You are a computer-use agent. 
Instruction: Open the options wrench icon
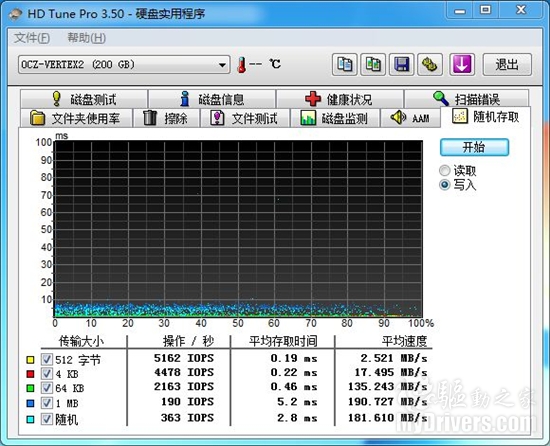430,65
